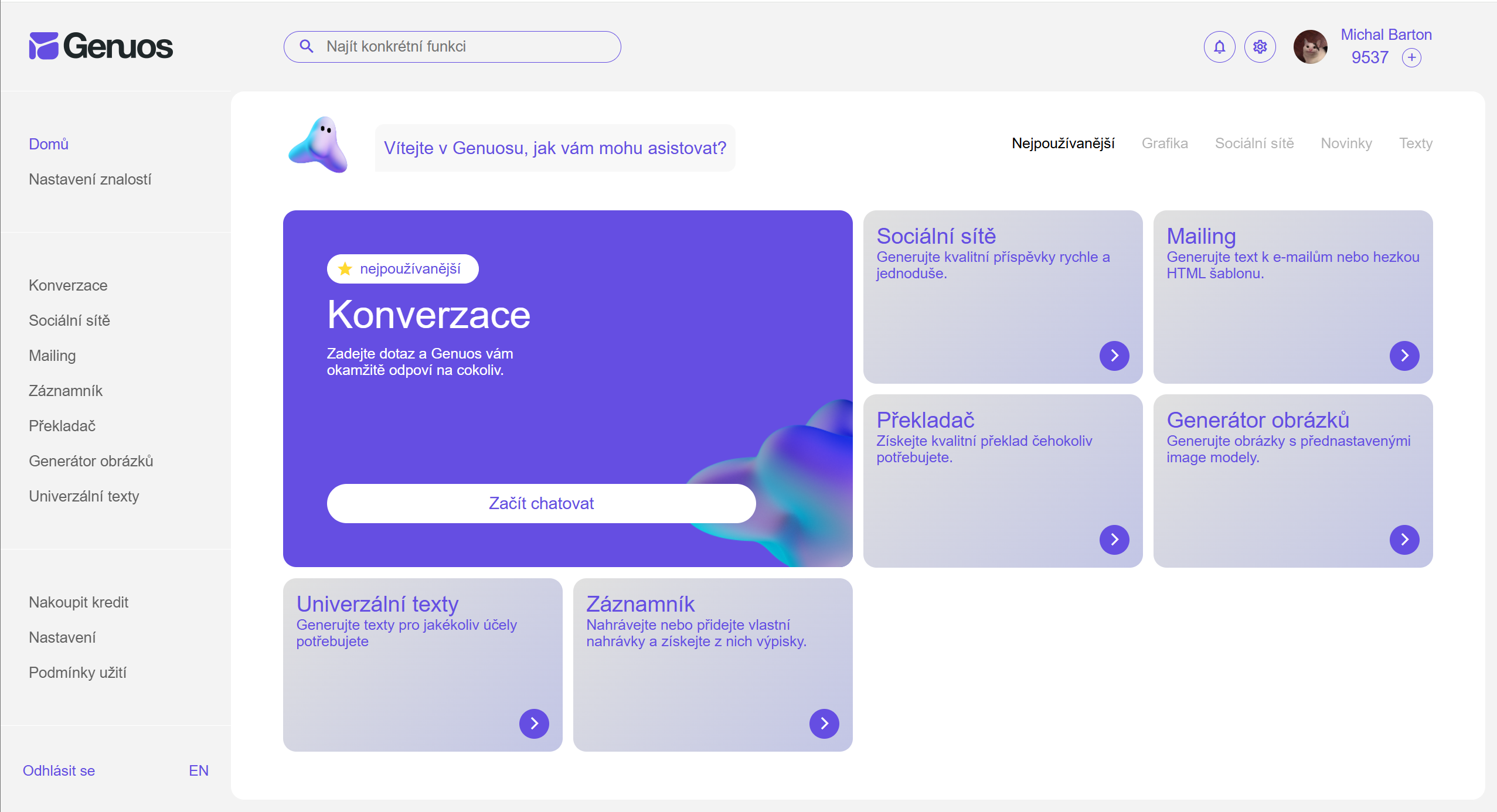
Task: Switch to Nejpoužívanější tab
Action: (1063, 144)
